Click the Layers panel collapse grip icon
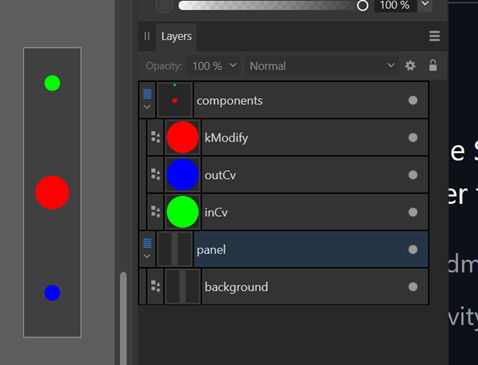The width and height of the screenshot is (478, 365). (147, 36)
